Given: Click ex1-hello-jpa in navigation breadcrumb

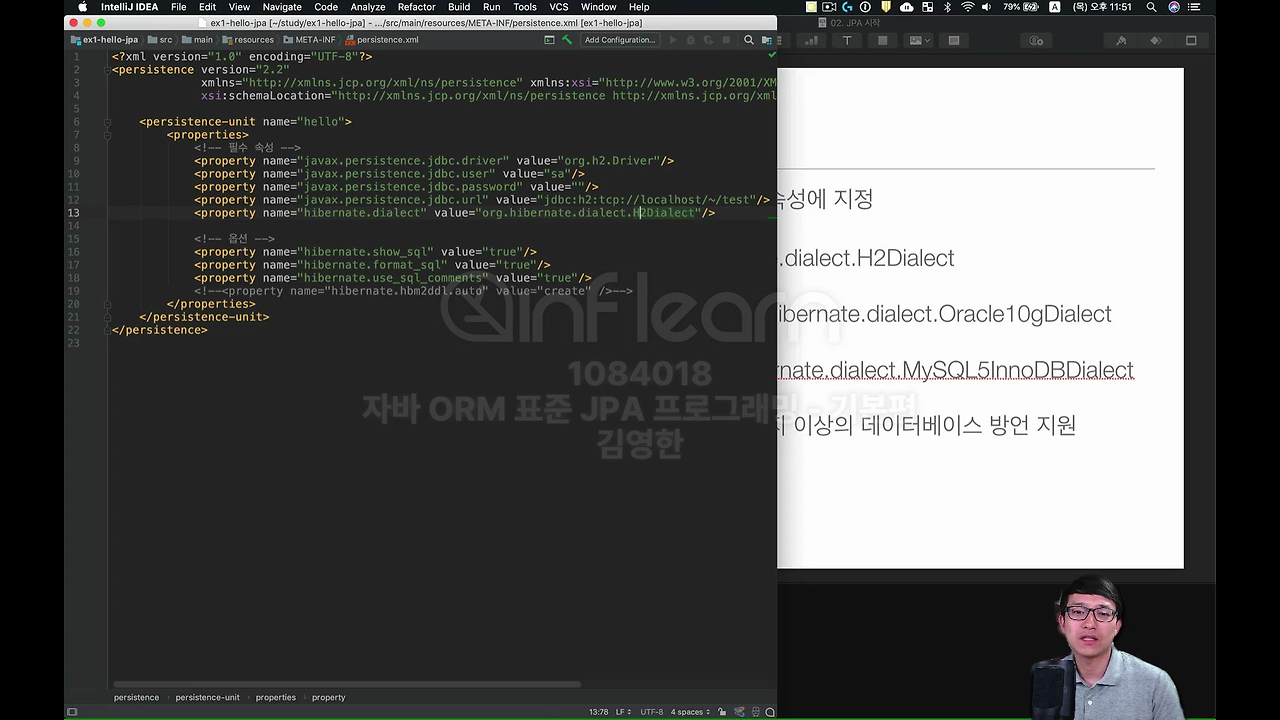Looking at the screenshot, I should 104,40.
